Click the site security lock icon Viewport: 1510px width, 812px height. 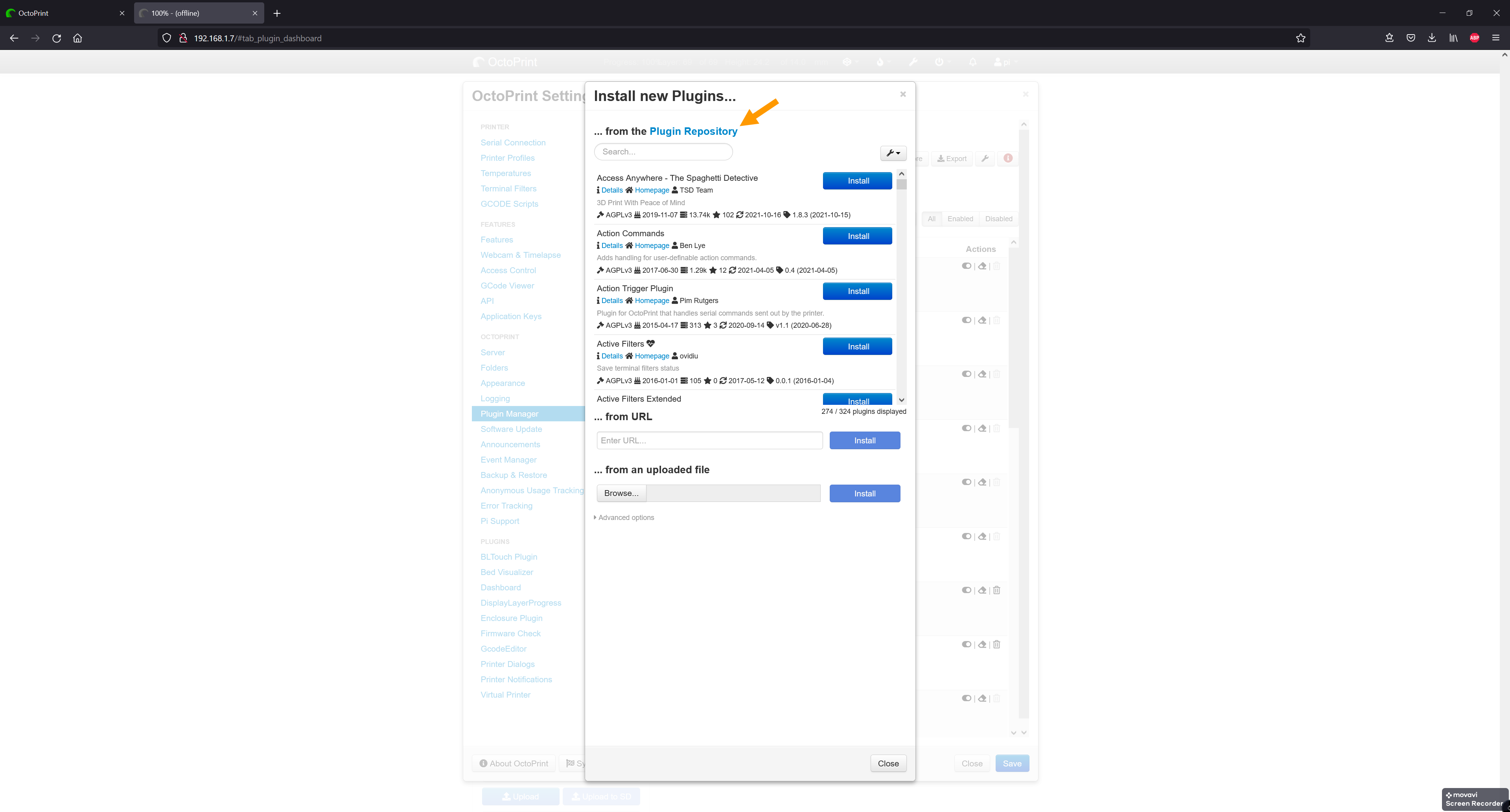pos(183,38)
